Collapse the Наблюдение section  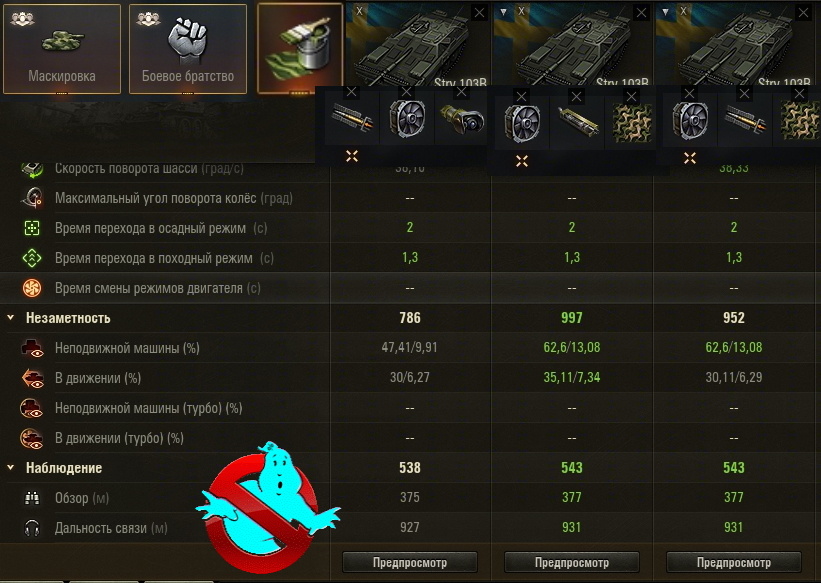[10, 467]
